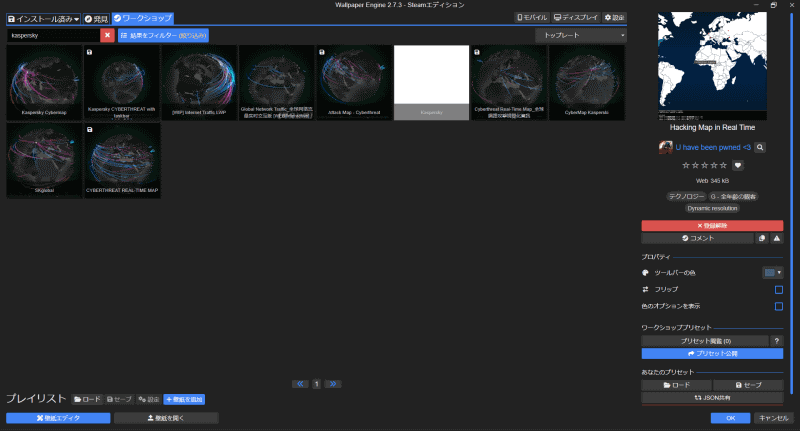Click the G - 全年齢の観客 tag
This screenshot has width=800, height=431.
click(x=733, y=196)
